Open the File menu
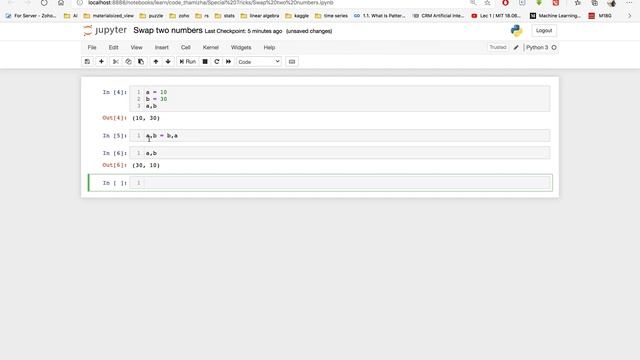 [92, 47]
